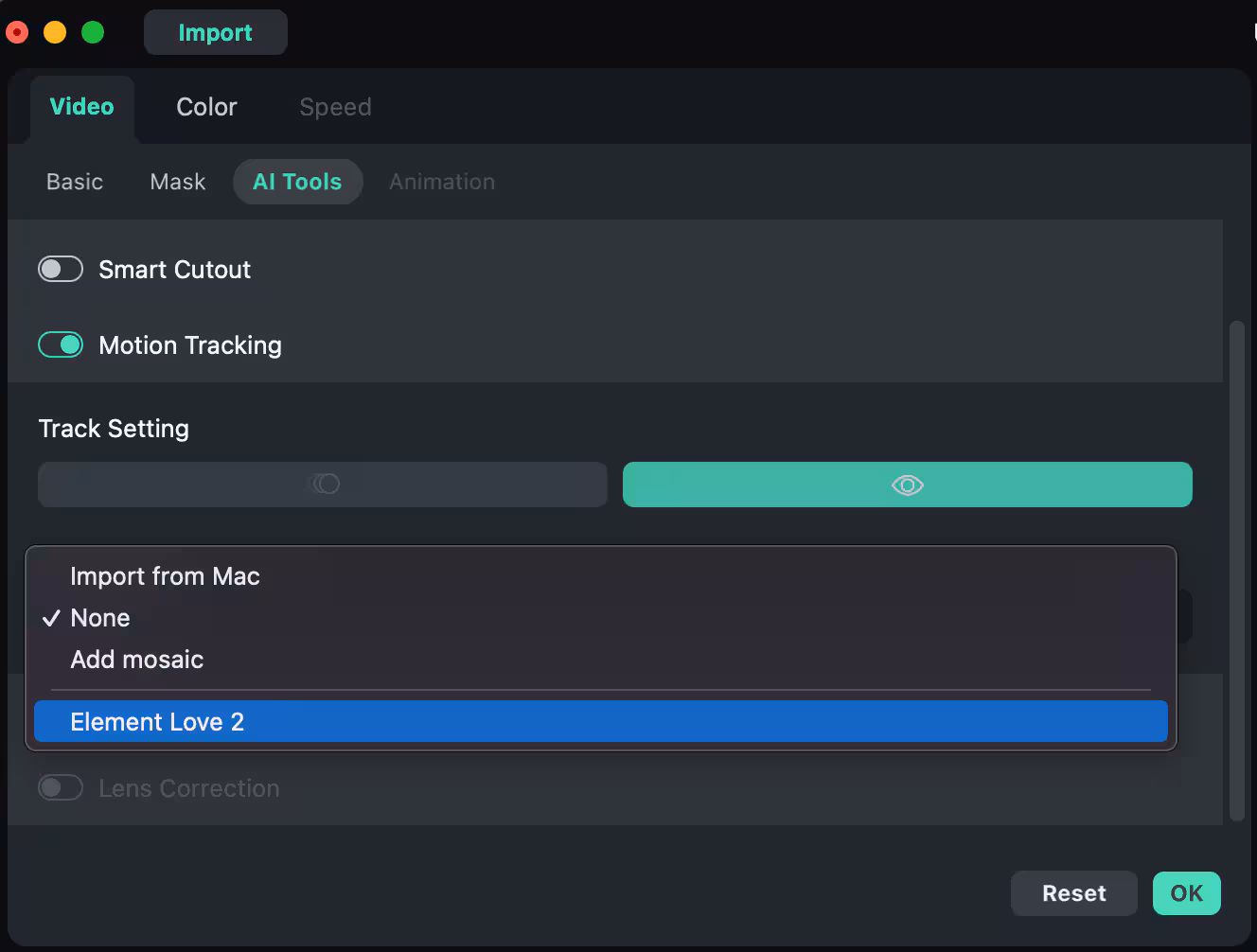This screenshot has width=1257, height=952.
Task: Open the Mask sub-tab
Action: pyautogui.click(x=178, y=182)
